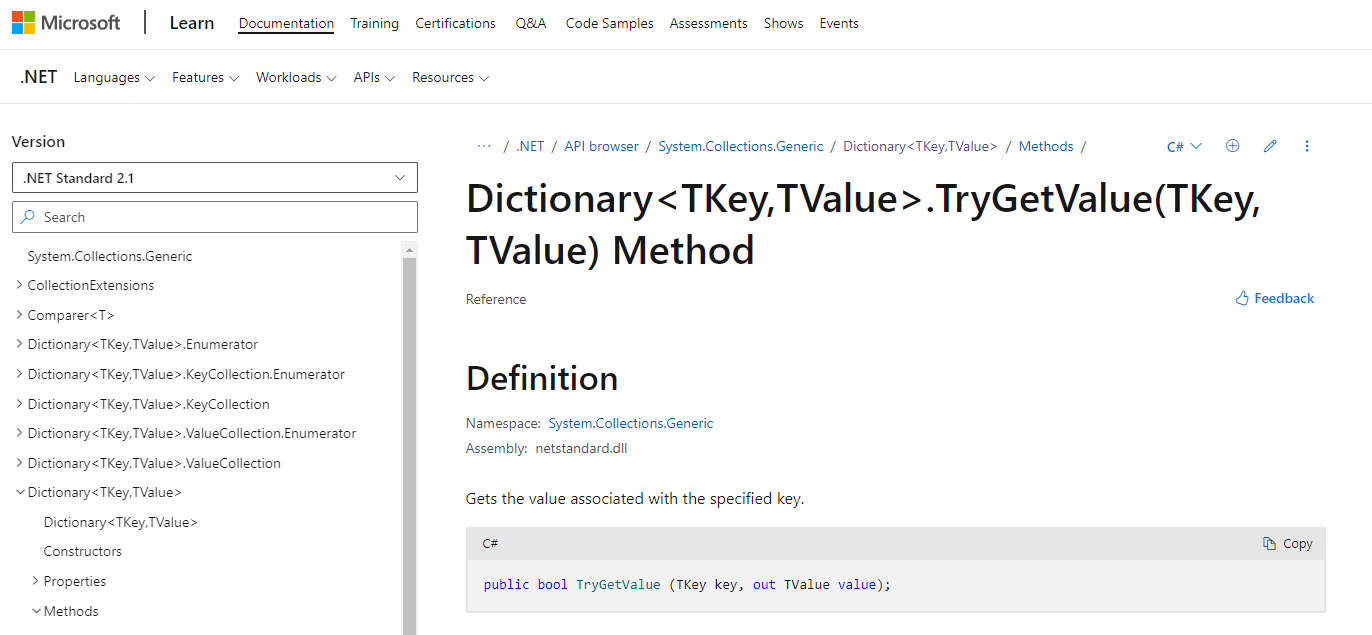1372x635 pixels.
Task: Click the Microsoft logo
Action: [x=66, y=23]
